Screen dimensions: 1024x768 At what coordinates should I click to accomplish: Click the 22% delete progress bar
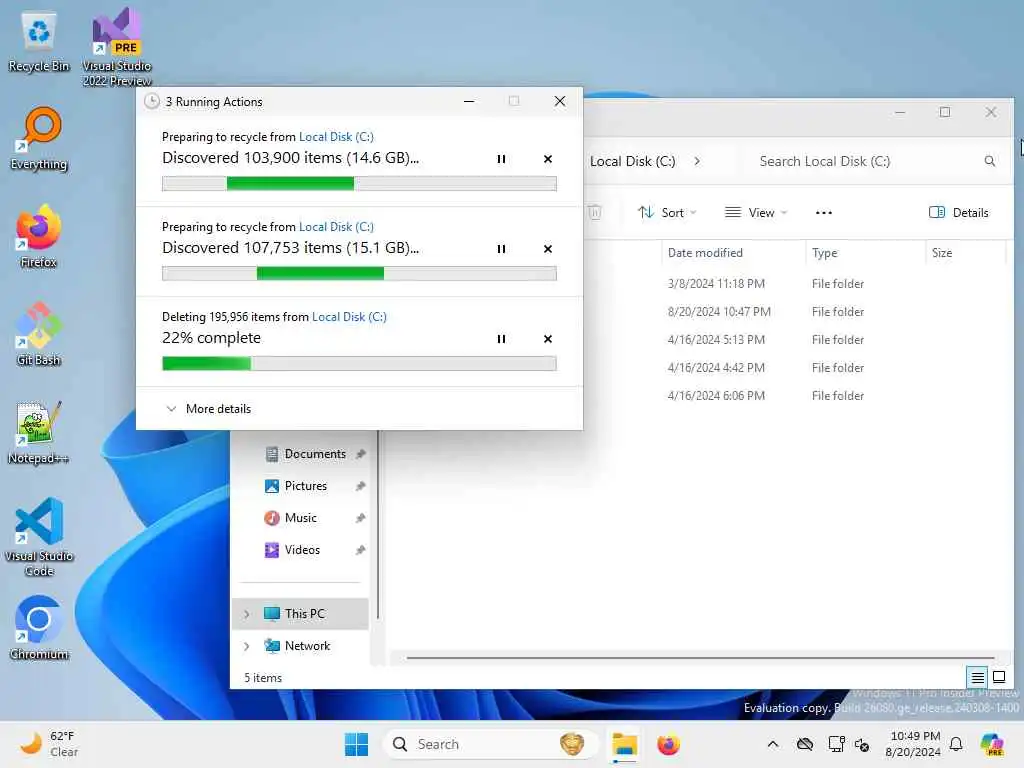(x=359, y=364)
